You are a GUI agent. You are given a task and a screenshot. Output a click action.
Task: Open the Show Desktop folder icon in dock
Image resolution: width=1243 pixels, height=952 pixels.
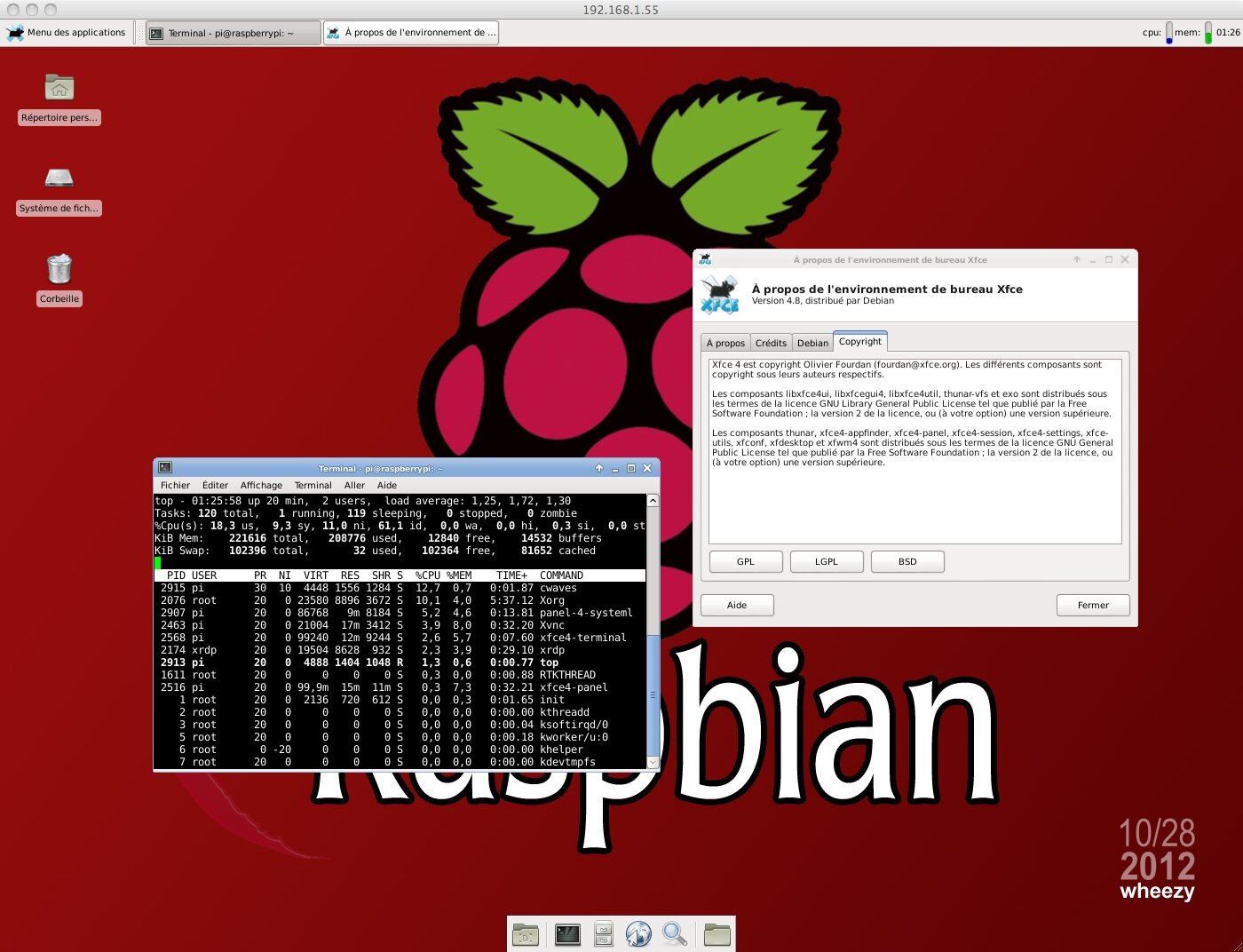point(526,934)
